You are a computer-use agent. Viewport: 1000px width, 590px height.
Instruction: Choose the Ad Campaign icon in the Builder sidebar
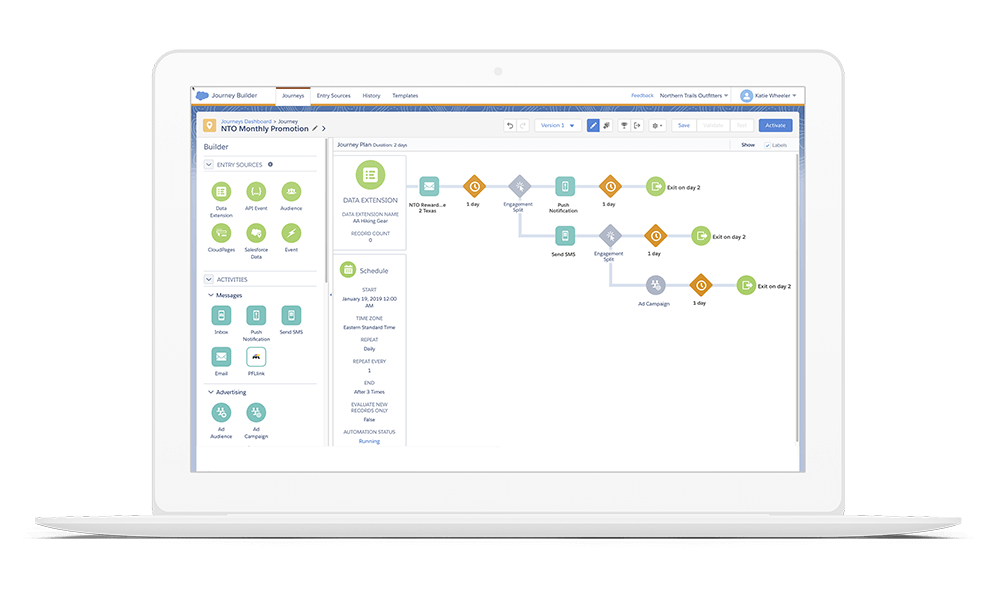tap(256, 413)
